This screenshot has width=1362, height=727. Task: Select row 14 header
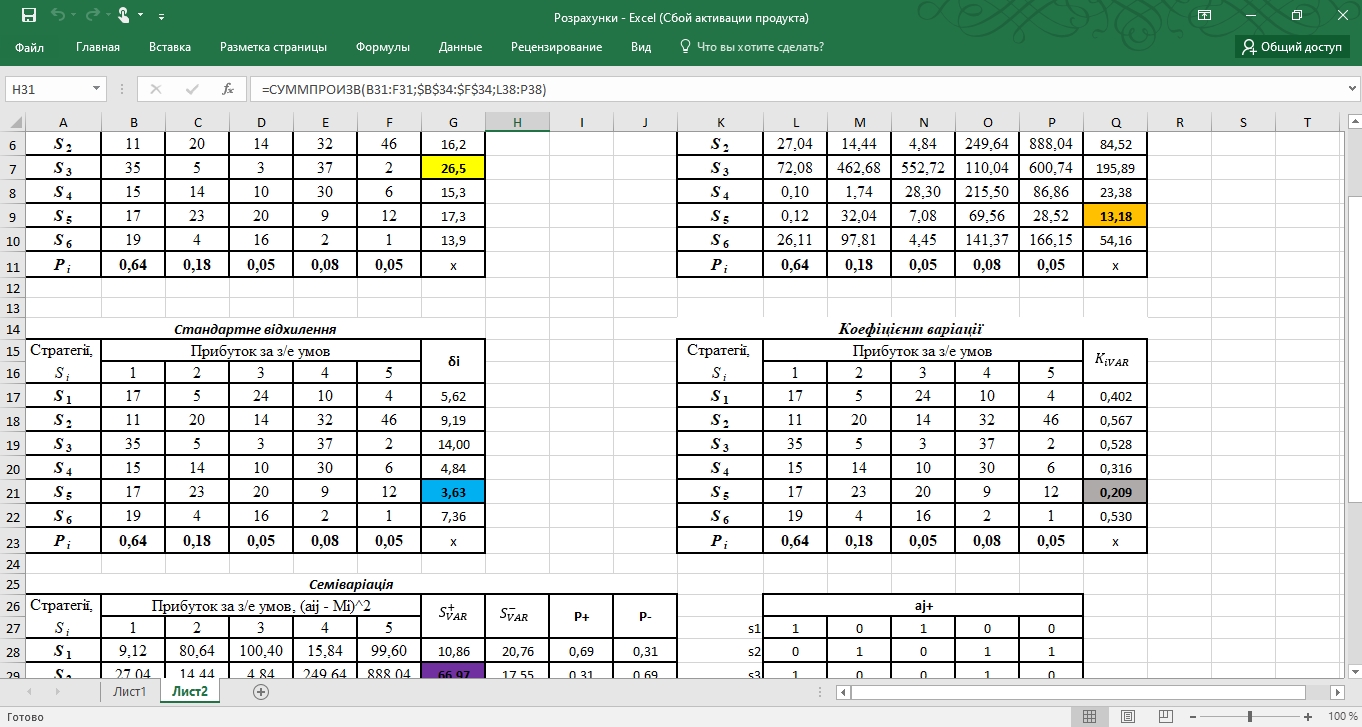pos(12,329)
